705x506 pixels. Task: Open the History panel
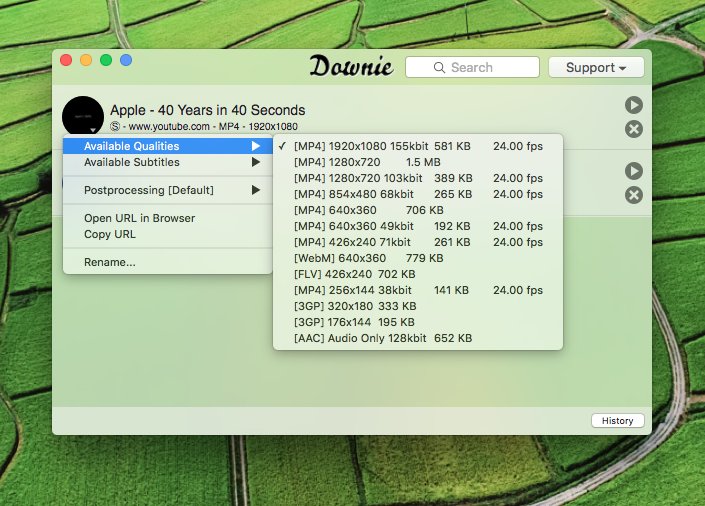point(617,421)
